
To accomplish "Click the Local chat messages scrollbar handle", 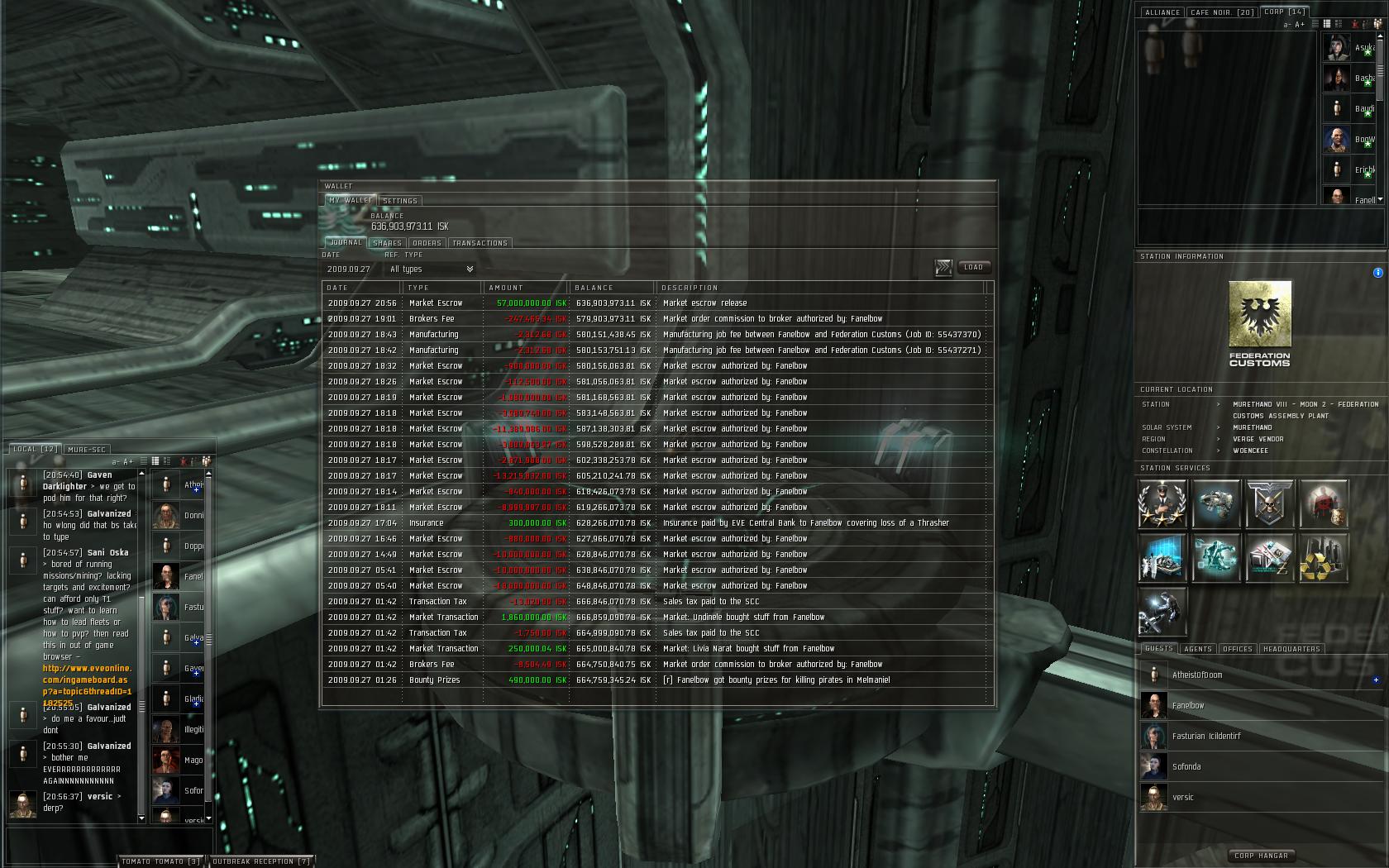I will point(141,706).
